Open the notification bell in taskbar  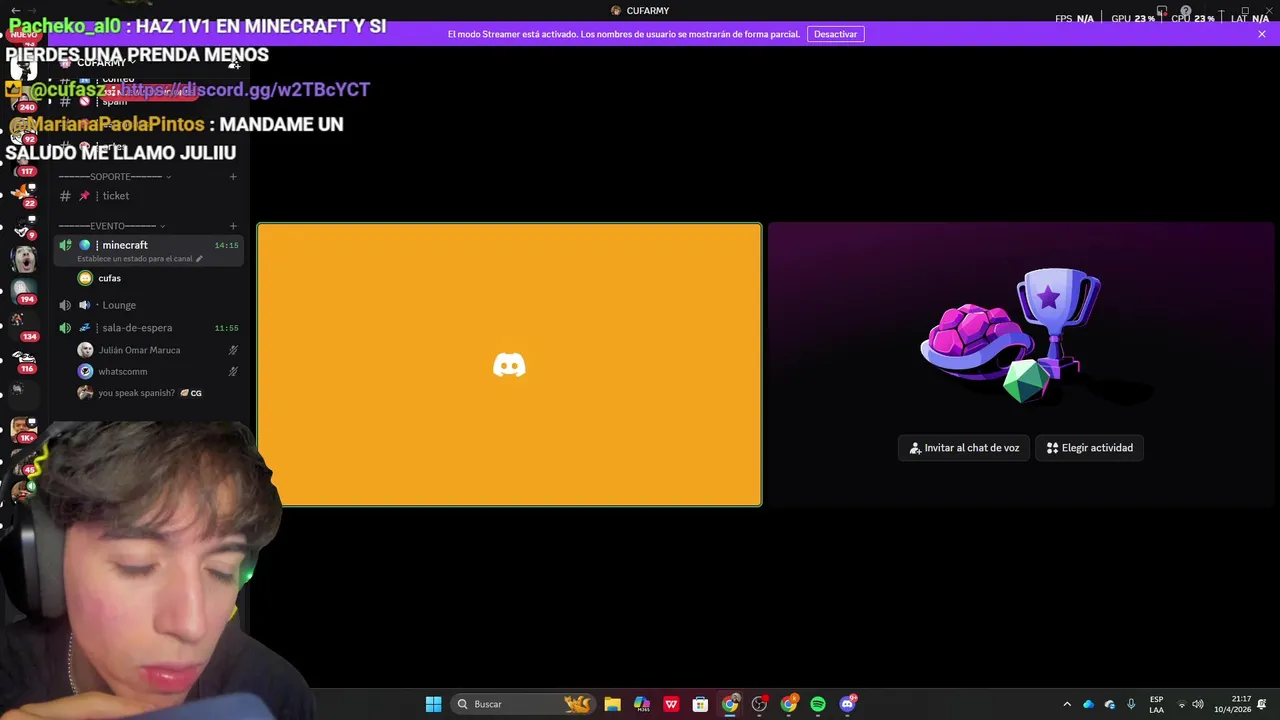(1262, 704)
